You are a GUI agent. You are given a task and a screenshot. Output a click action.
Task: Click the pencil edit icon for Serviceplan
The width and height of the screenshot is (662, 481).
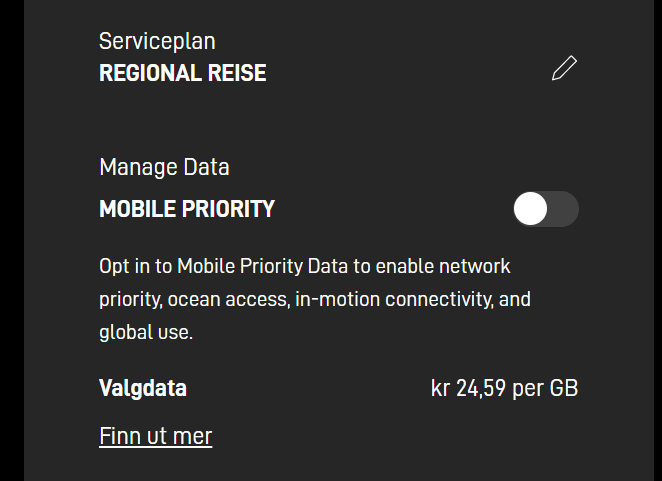coord(564,68)
